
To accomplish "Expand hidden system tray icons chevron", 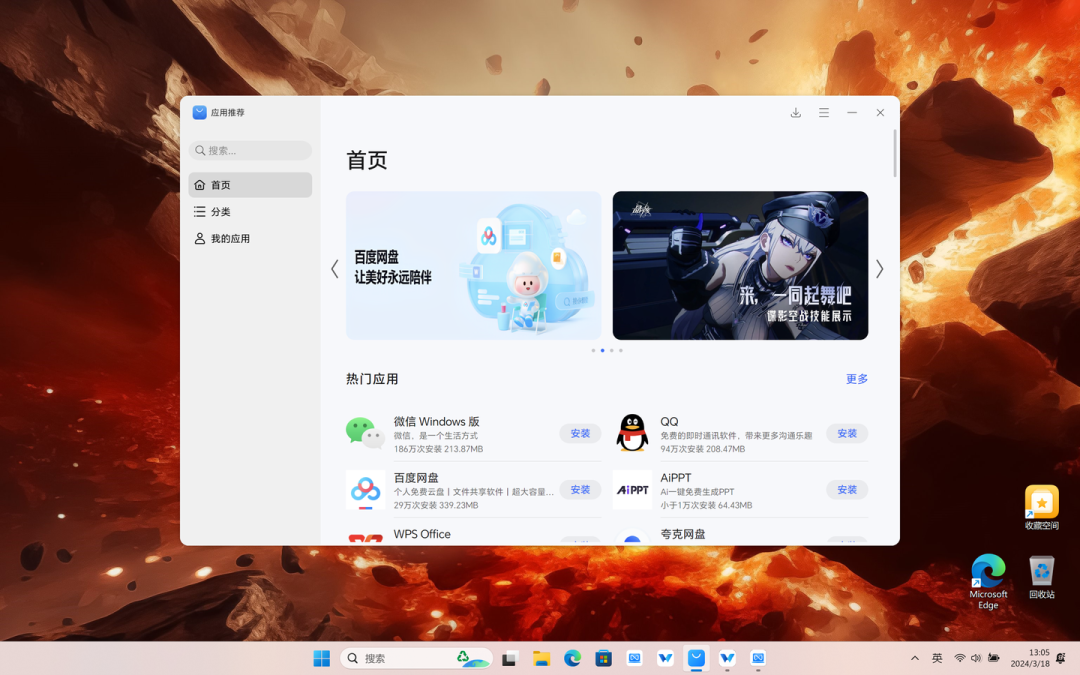I will [915, 658].
